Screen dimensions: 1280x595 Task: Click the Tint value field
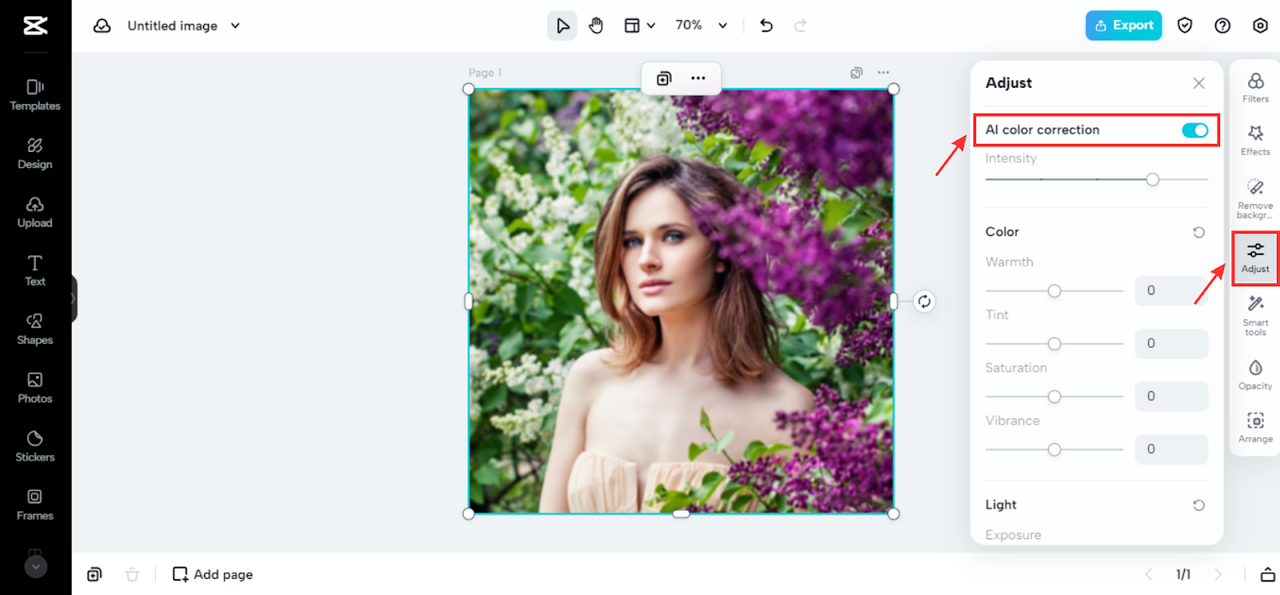click(1171, 343)
